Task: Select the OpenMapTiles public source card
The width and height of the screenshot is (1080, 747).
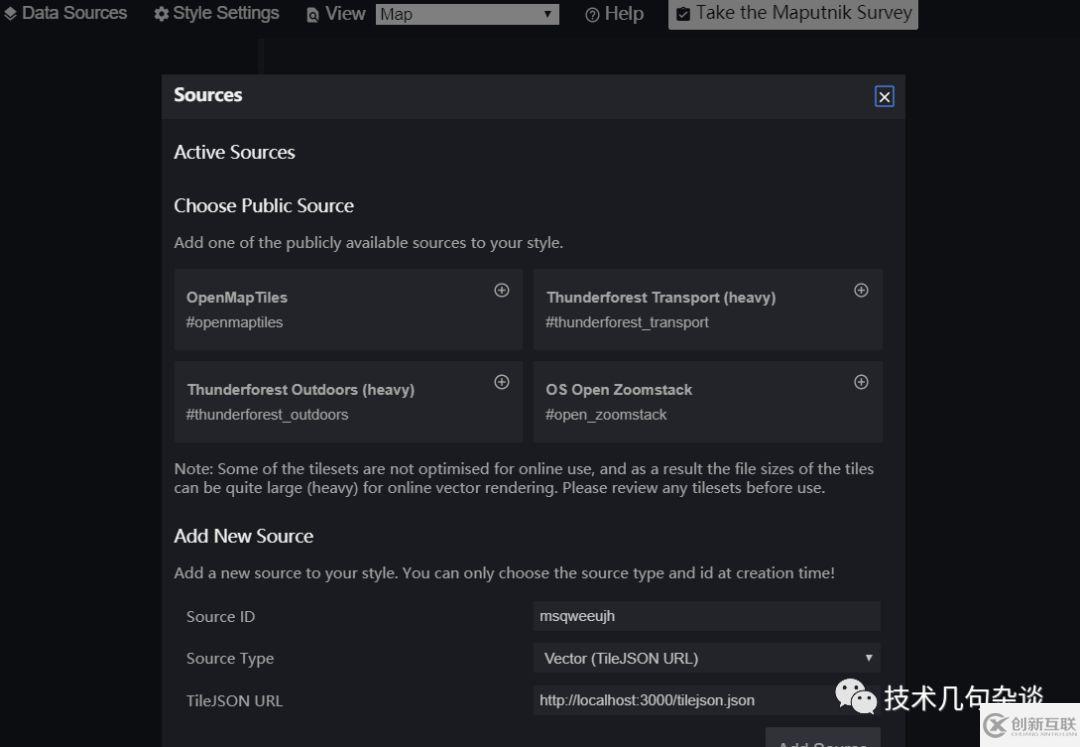Action: click(330, 310)
